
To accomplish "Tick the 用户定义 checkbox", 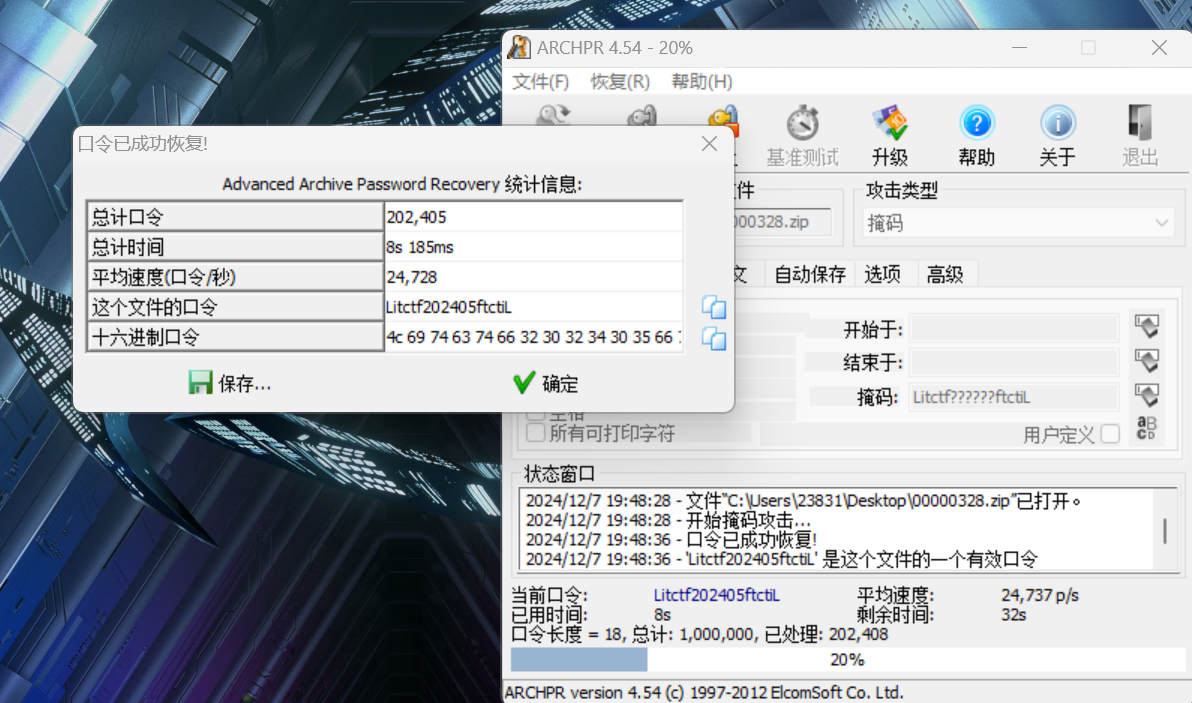I will click(x=1110, y=434).
